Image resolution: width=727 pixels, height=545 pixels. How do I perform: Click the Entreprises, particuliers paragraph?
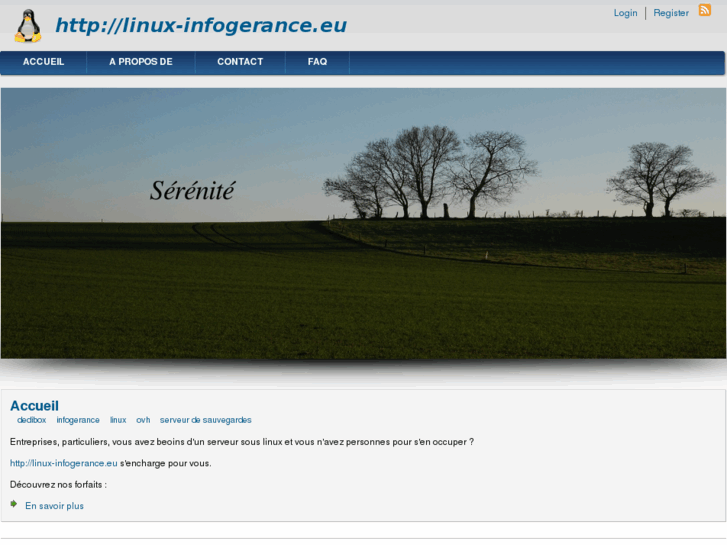point(242,442)
